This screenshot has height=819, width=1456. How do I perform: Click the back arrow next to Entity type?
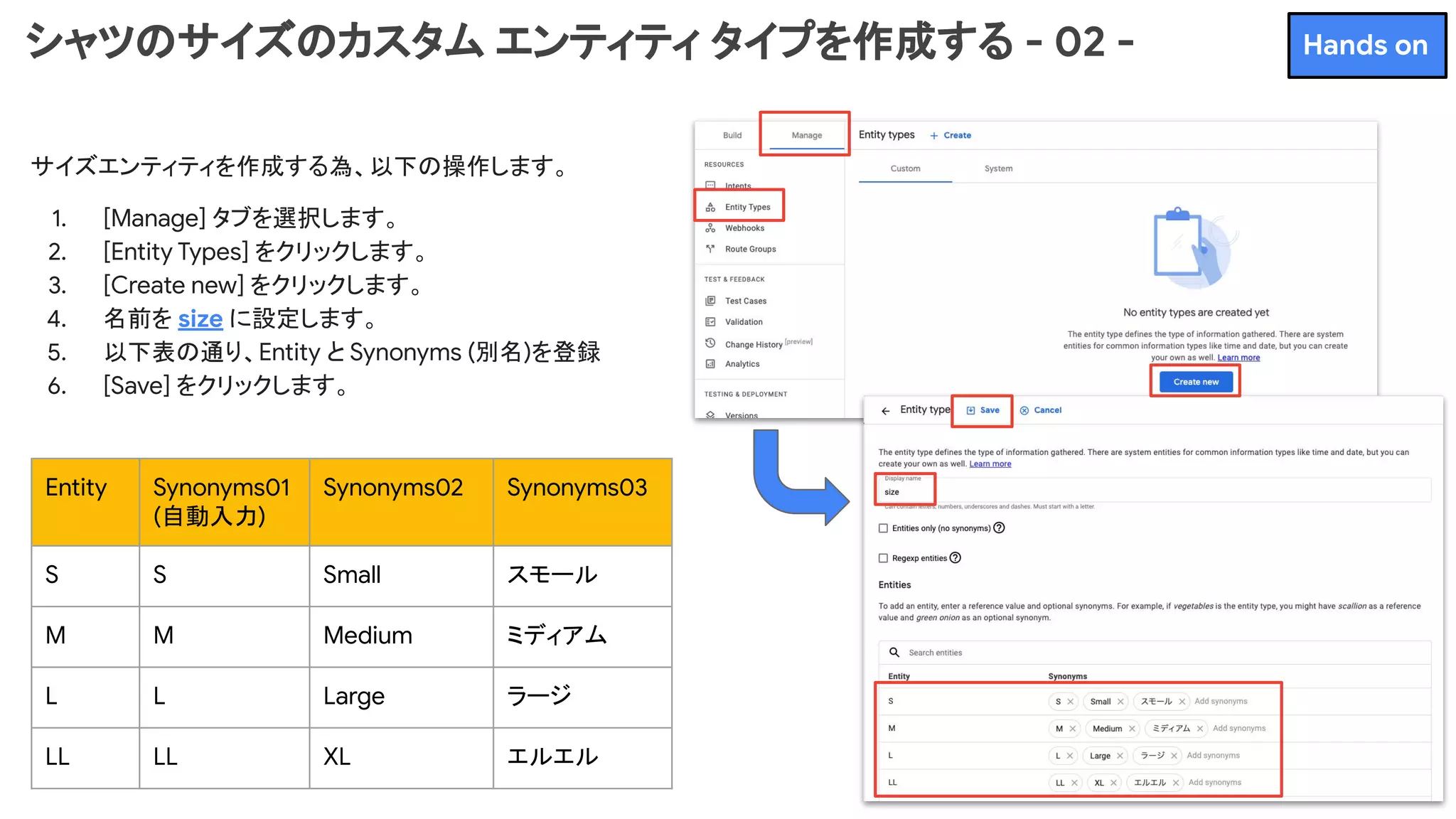coord(885,411)
